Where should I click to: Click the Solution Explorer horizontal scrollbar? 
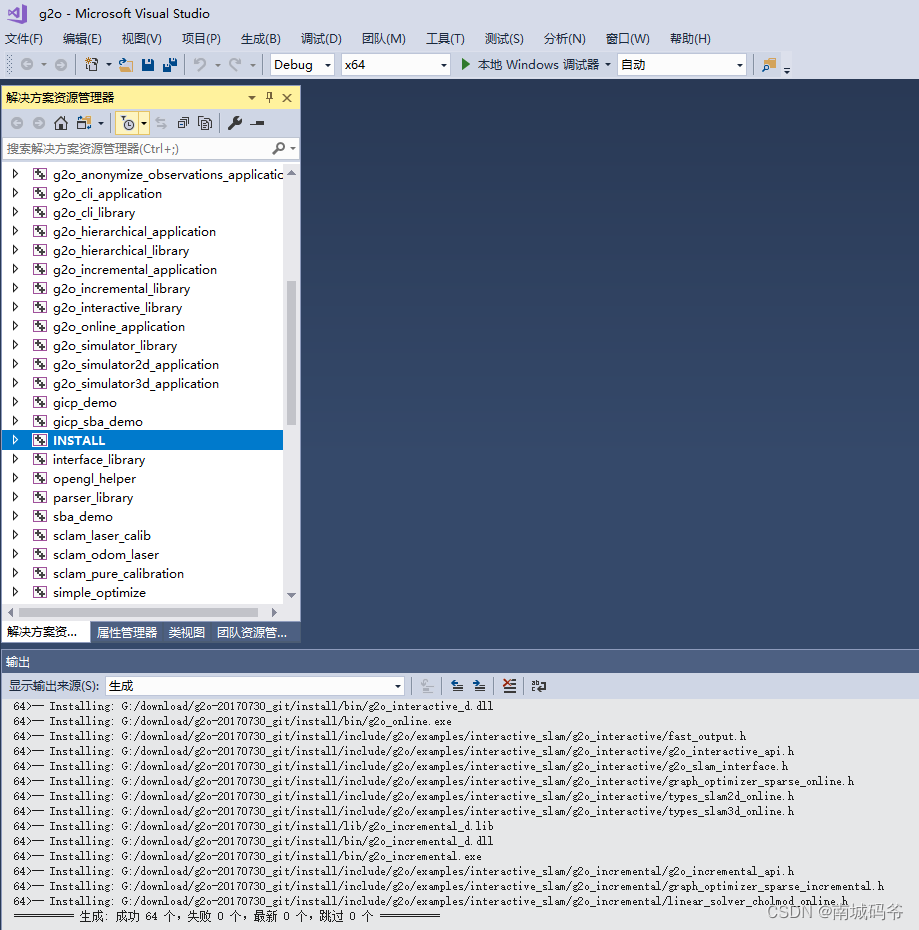click(x=138, y=612)
